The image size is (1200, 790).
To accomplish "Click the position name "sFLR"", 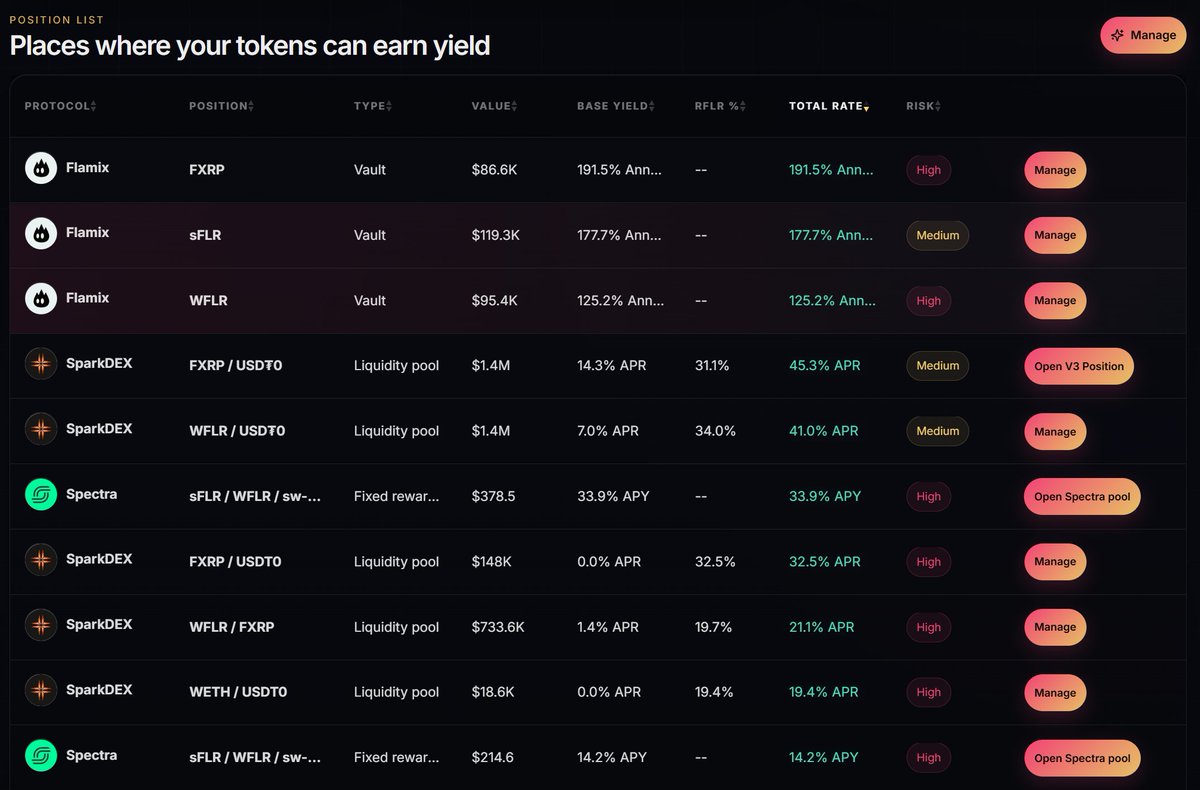I will (205, 235).
